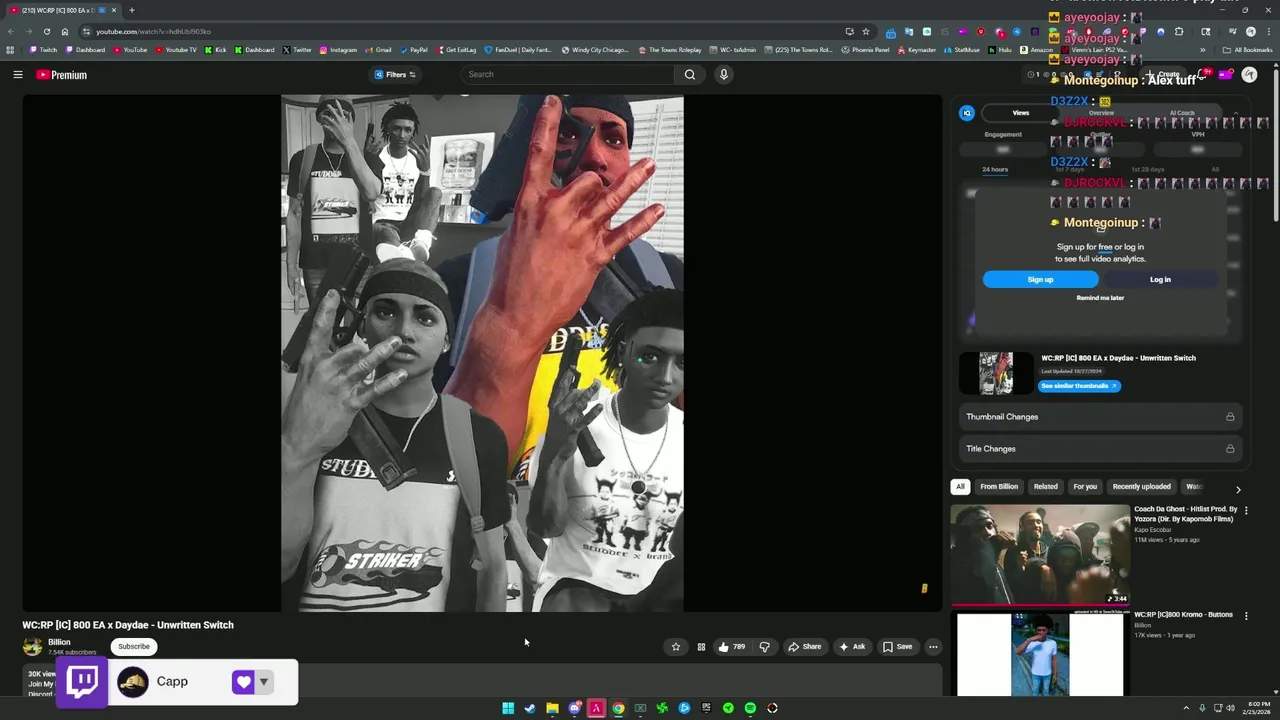The width and height of the screenshot is (1280, 720).
Task: Click grid icon beside like button
Action: click(x=701, y=647)
